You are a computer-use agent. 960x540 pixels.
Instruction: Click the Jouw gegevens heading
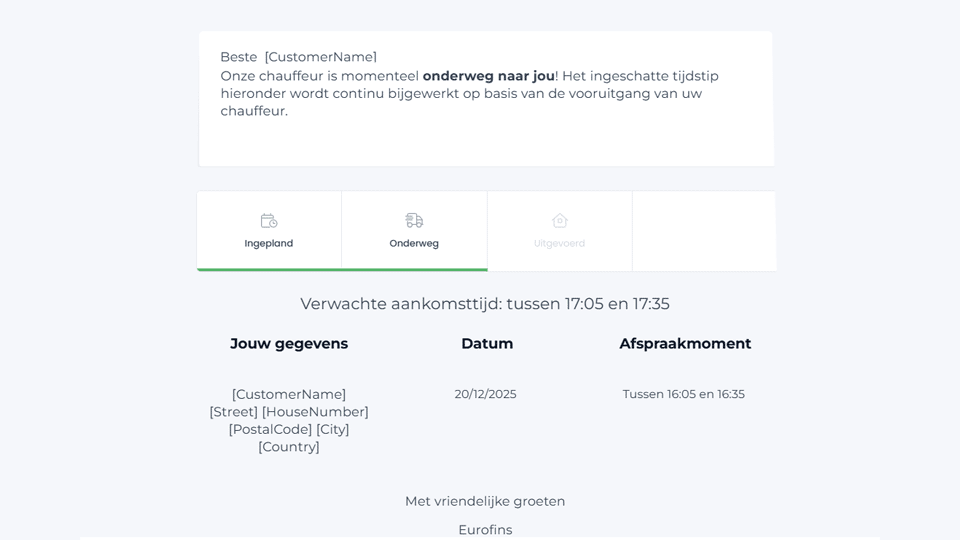[x=289, y=344]
